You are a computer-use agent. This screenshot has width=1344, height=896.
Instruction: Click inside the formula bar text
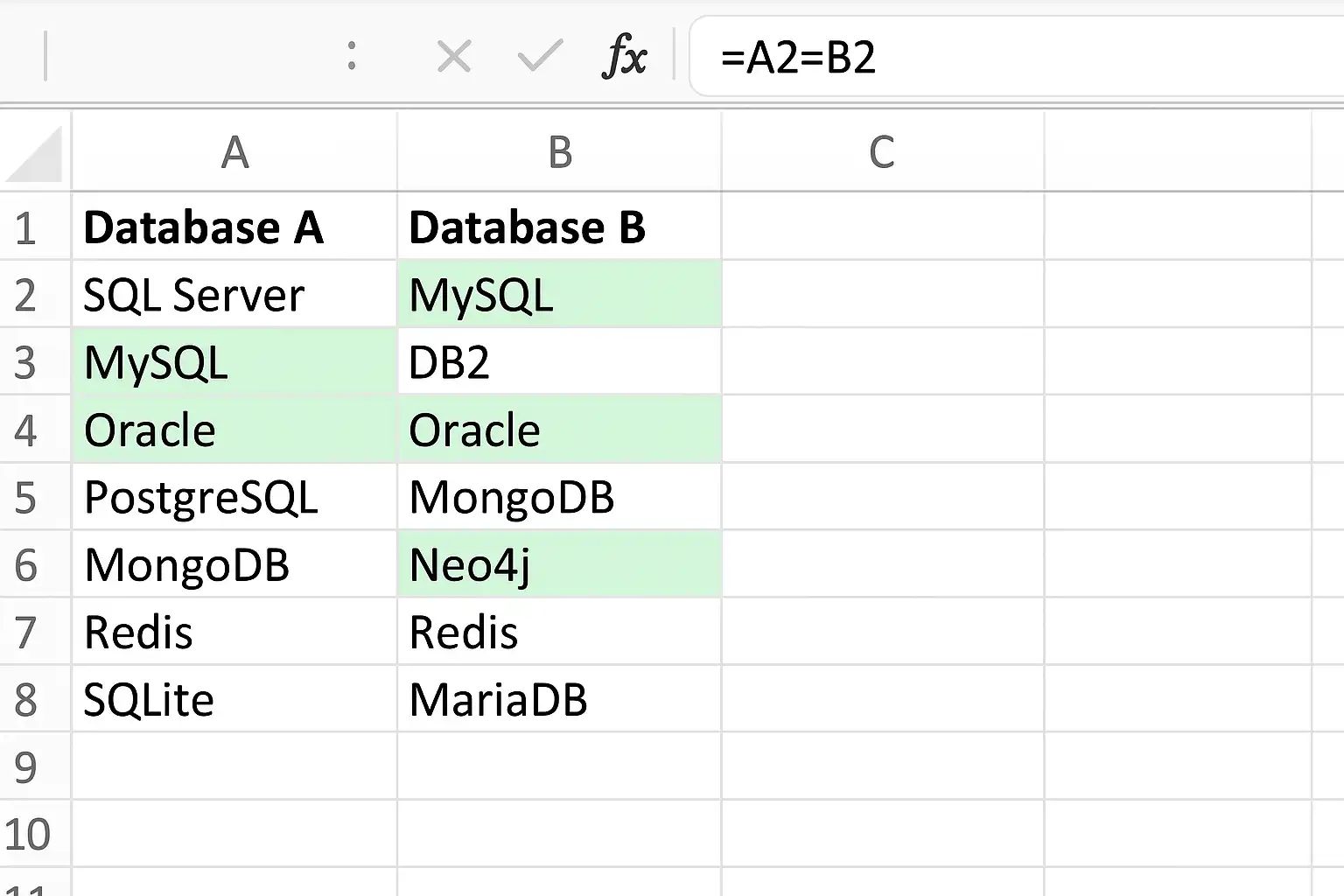pos(962,58)
